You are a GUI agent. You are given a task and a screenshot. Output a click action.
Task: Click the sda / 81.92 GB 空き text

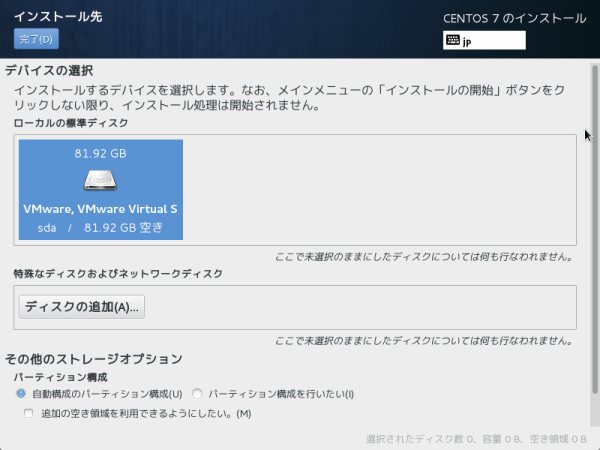pos(100,228)
